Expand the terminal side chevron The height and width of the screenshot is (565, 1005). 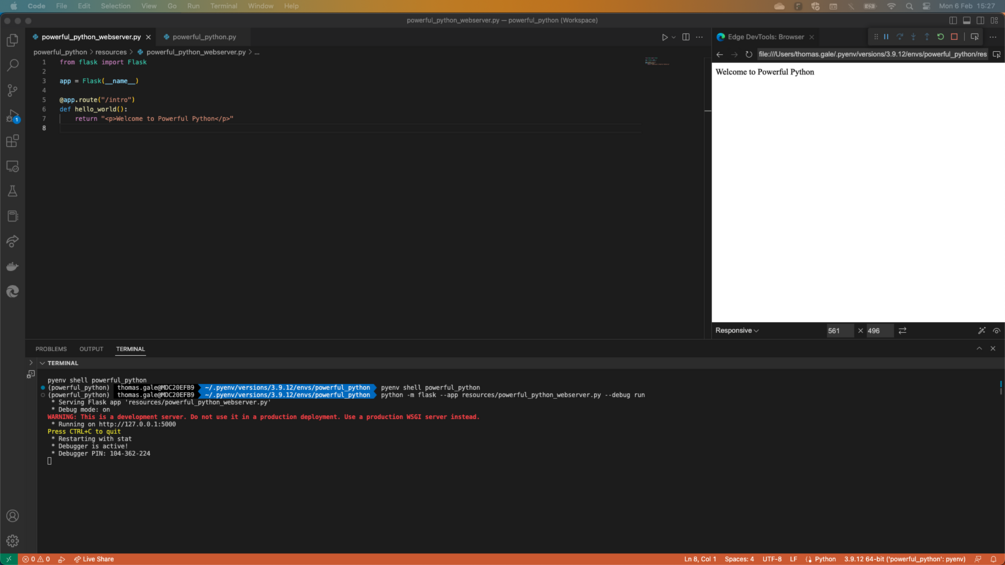(x=31, y=363)
